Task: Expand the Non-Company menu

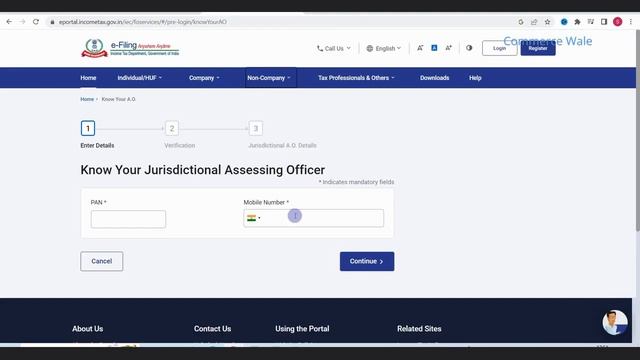Action: pyautogui.click(x=269, y=78)
